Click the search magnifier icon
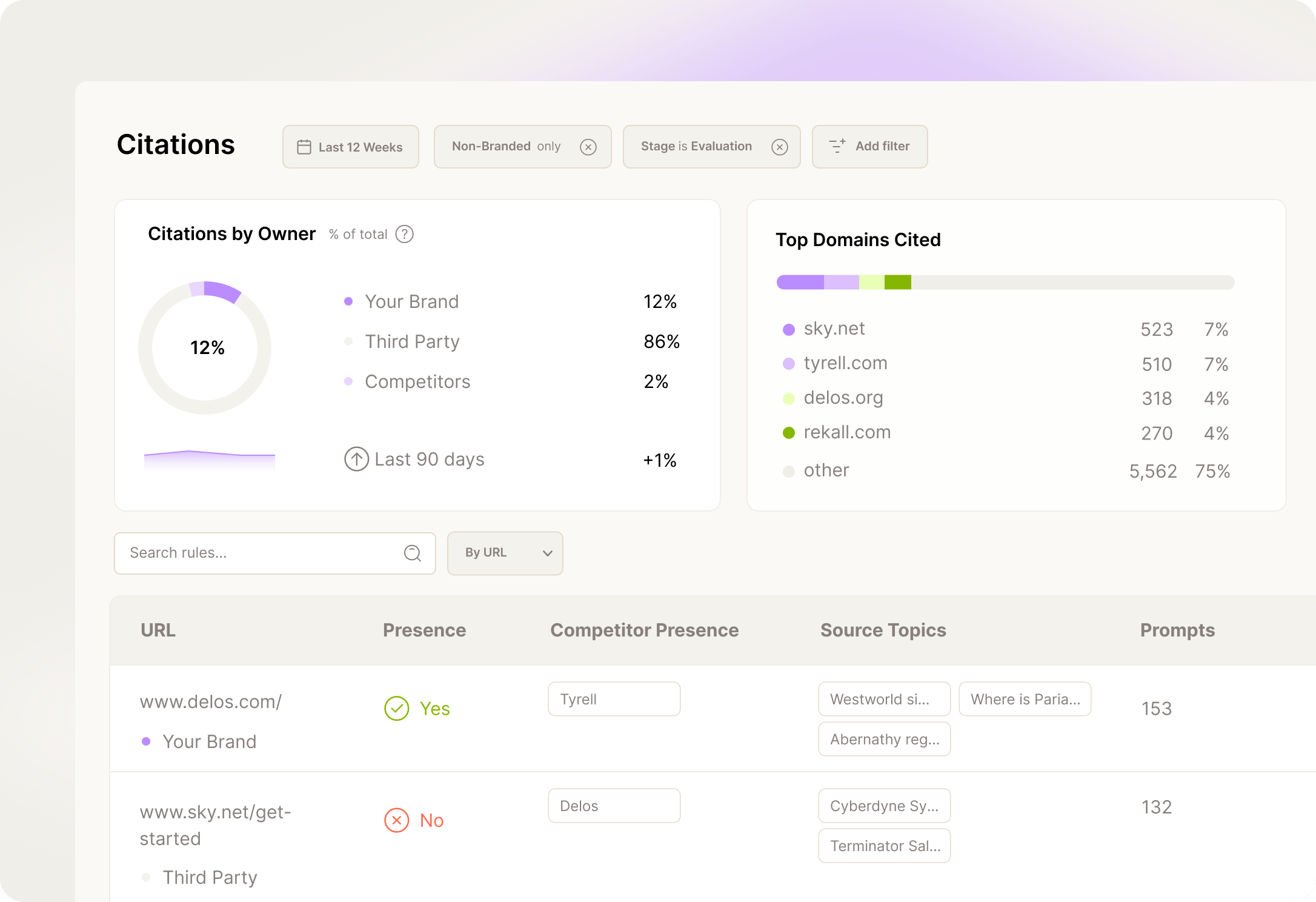Viewport: 1316px width, 902px height. 412,553
